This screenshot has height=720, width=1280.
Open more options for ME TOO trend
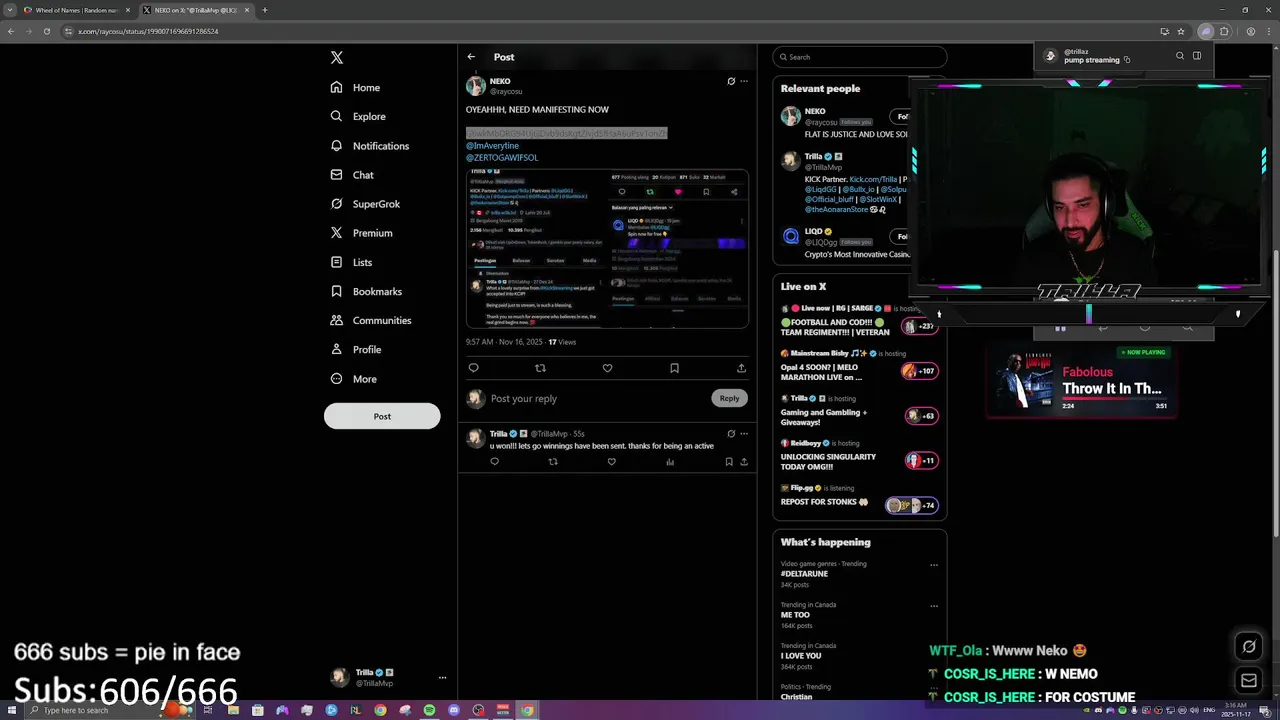tap(934, 606)
